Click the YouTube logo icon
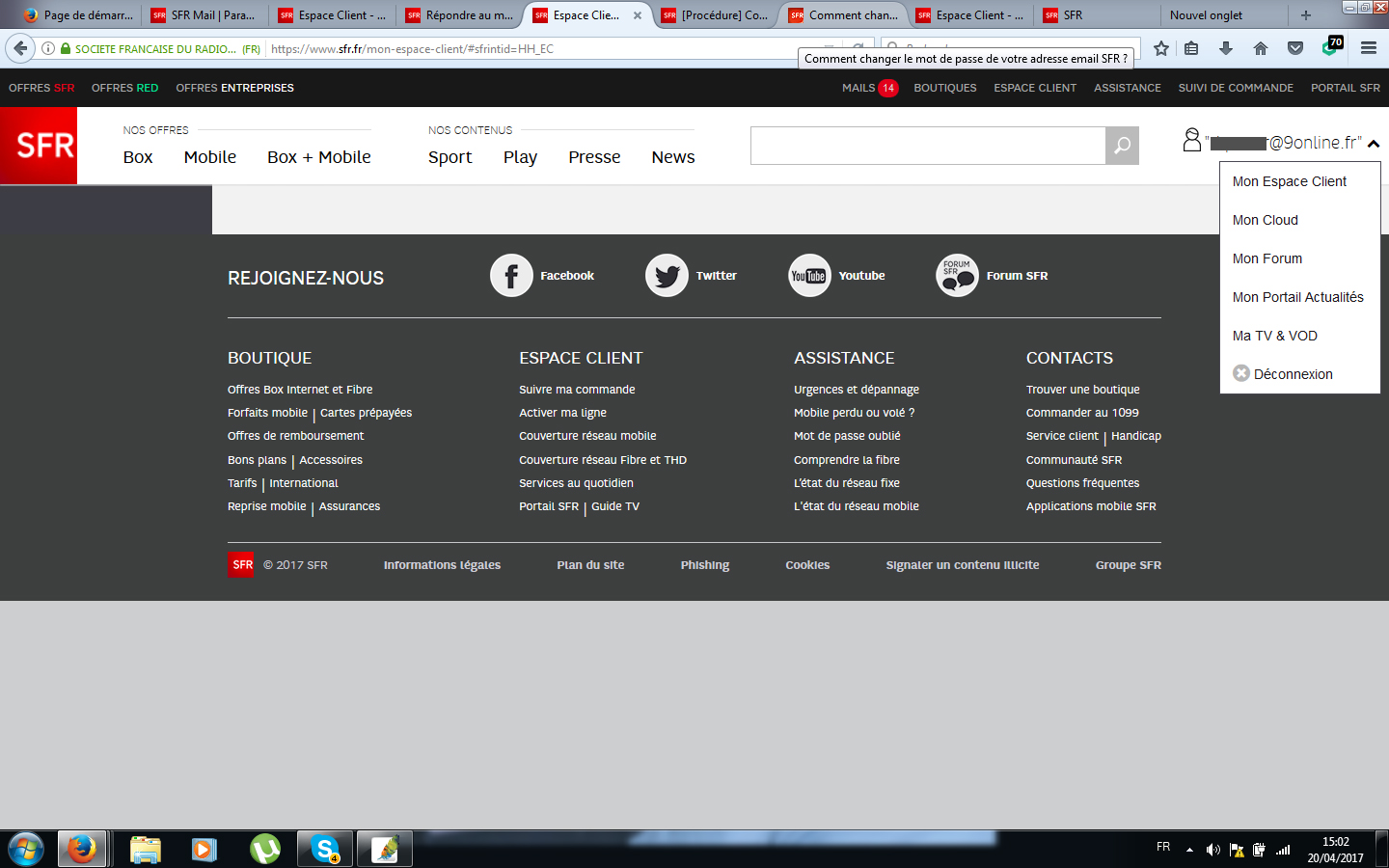Image resolution: width=1389 pixels, height=868 pixels. [809, 276]
